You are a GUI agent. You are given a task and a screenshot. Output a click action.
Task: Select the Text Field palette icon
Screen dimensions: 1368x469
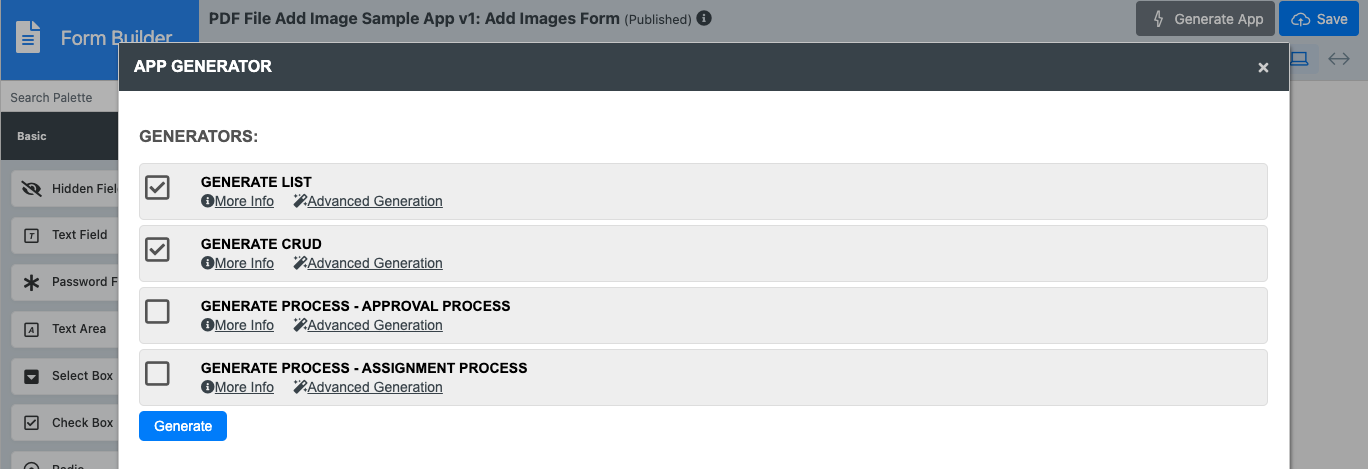[x=31, y=235]
